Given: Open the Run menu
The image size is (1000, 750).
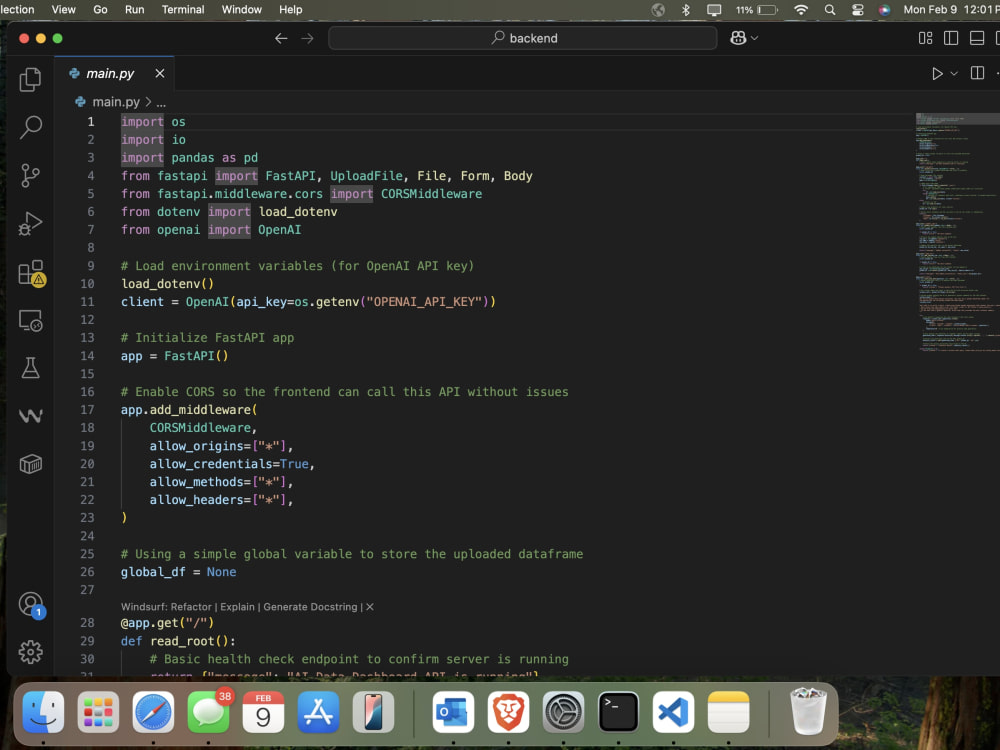Looking at the screenshot, I should point(134,10).
